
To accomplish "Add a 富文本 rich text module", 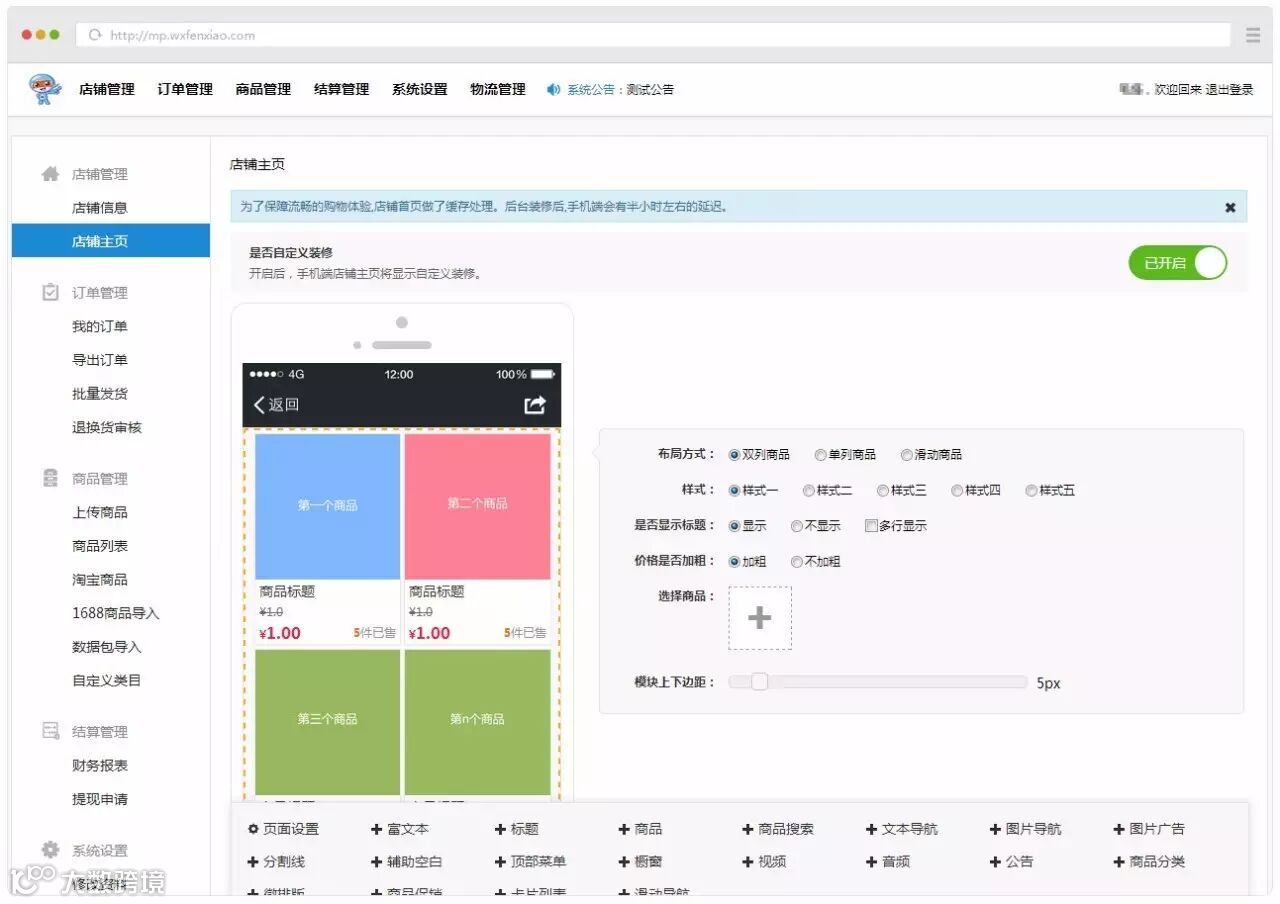I will tap(400, 829).
